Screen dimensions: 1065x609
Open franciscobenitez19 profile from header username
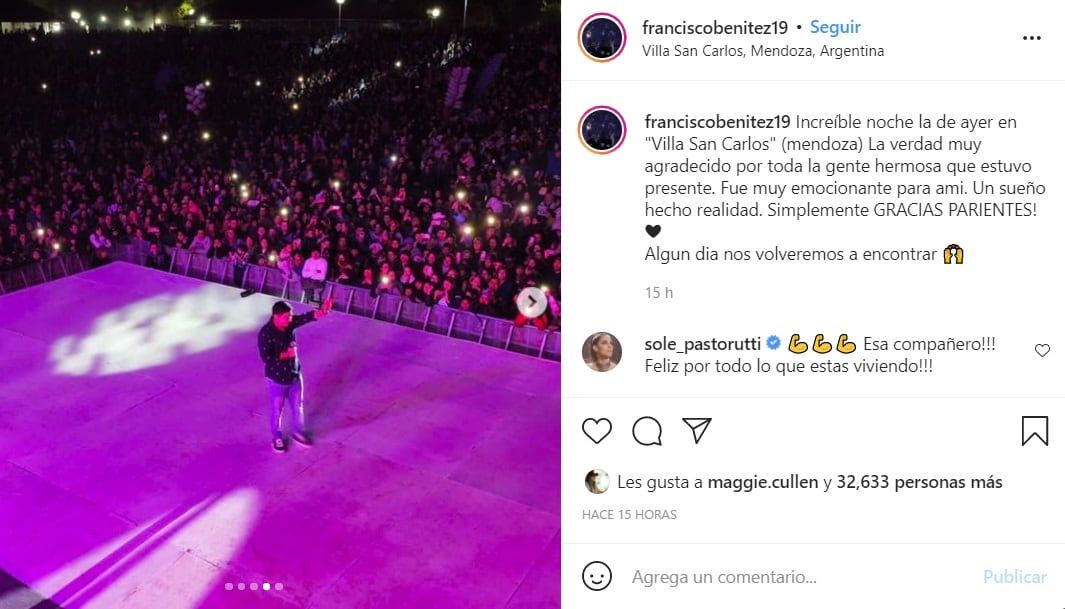tap(715, 28)
